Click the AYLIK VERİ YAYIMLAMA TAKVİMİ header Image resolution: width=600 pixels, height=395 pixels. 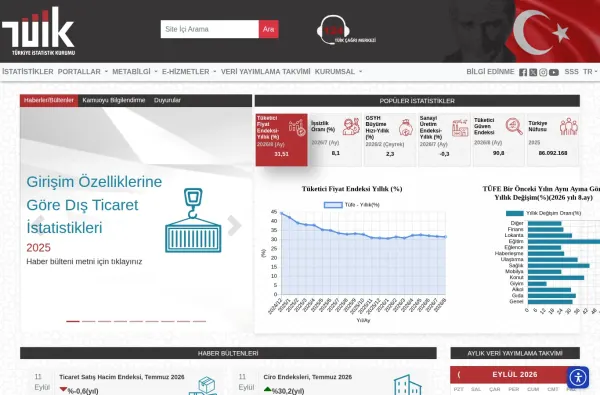pos(515,353)
